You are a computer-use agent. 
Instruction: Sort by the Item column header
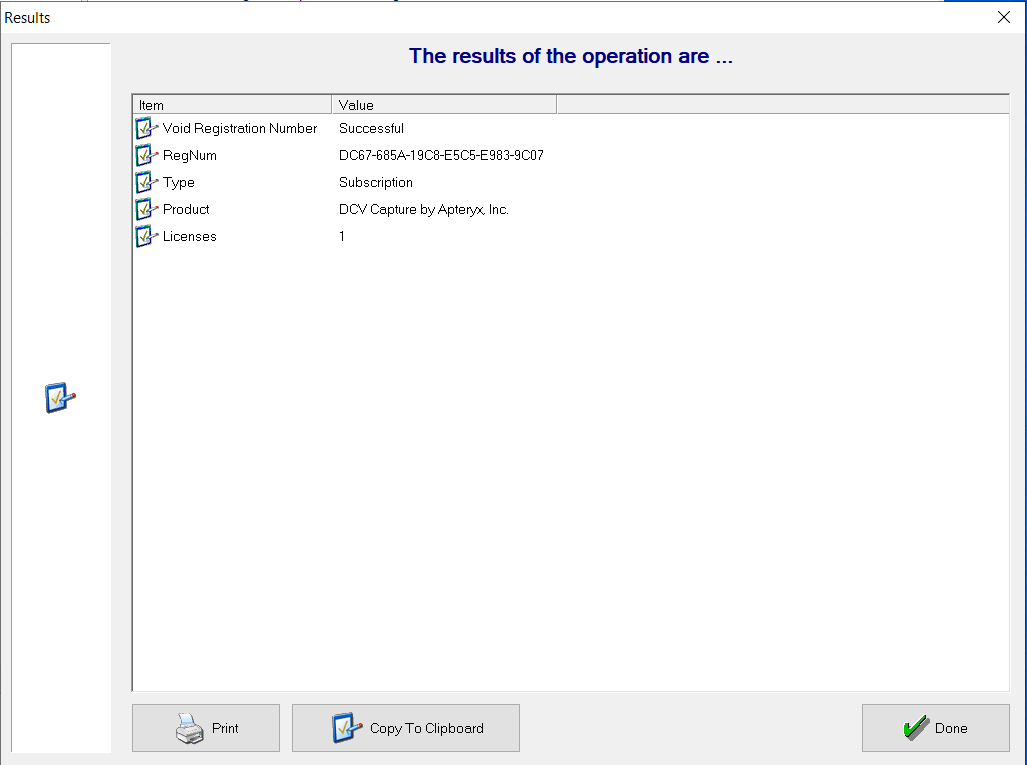click(233, 105)
